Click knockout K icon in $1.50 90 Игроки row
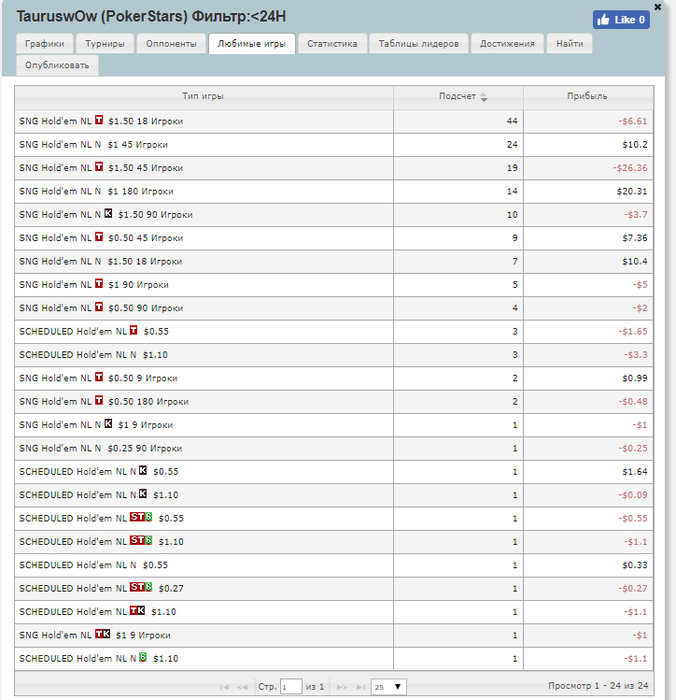This screenshot has height=700, width=676. coord(108,213)
